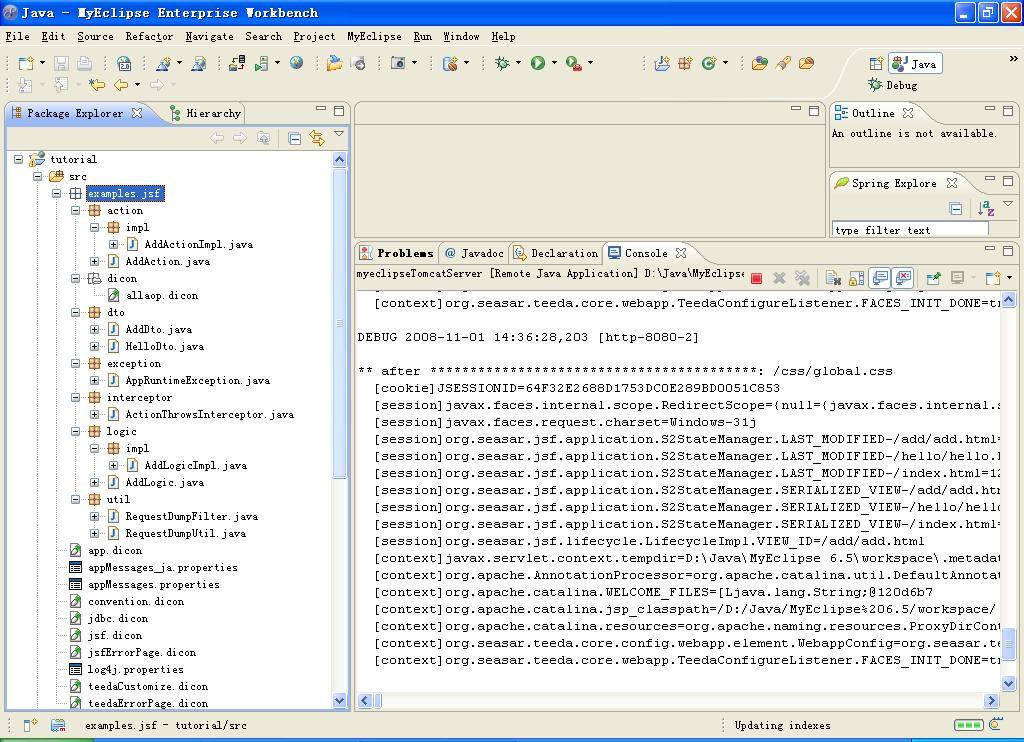The image size is (1024, 742).
Task: Open the Debug button dropdown arrow
Action: coord(519,63)
